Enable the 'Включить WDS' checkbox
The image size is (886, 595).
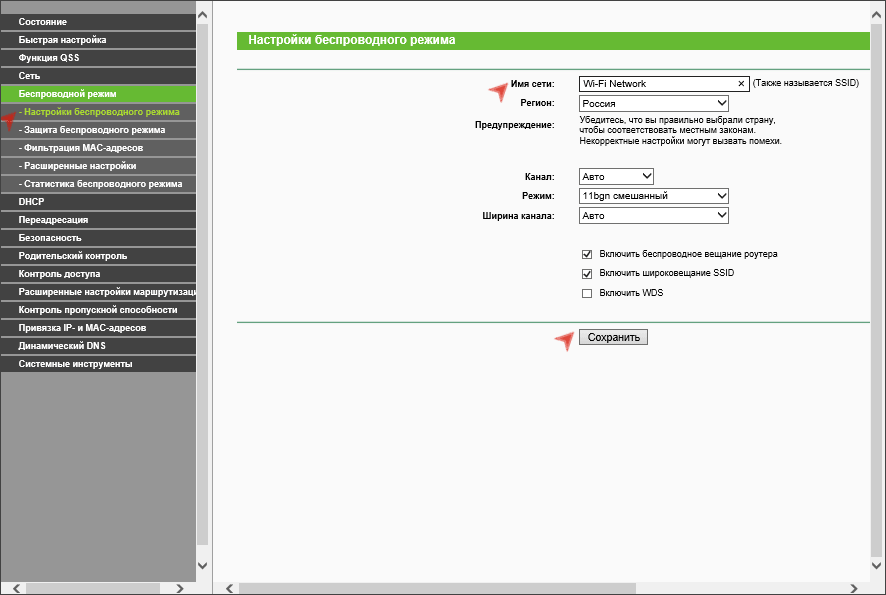point(587,293)
